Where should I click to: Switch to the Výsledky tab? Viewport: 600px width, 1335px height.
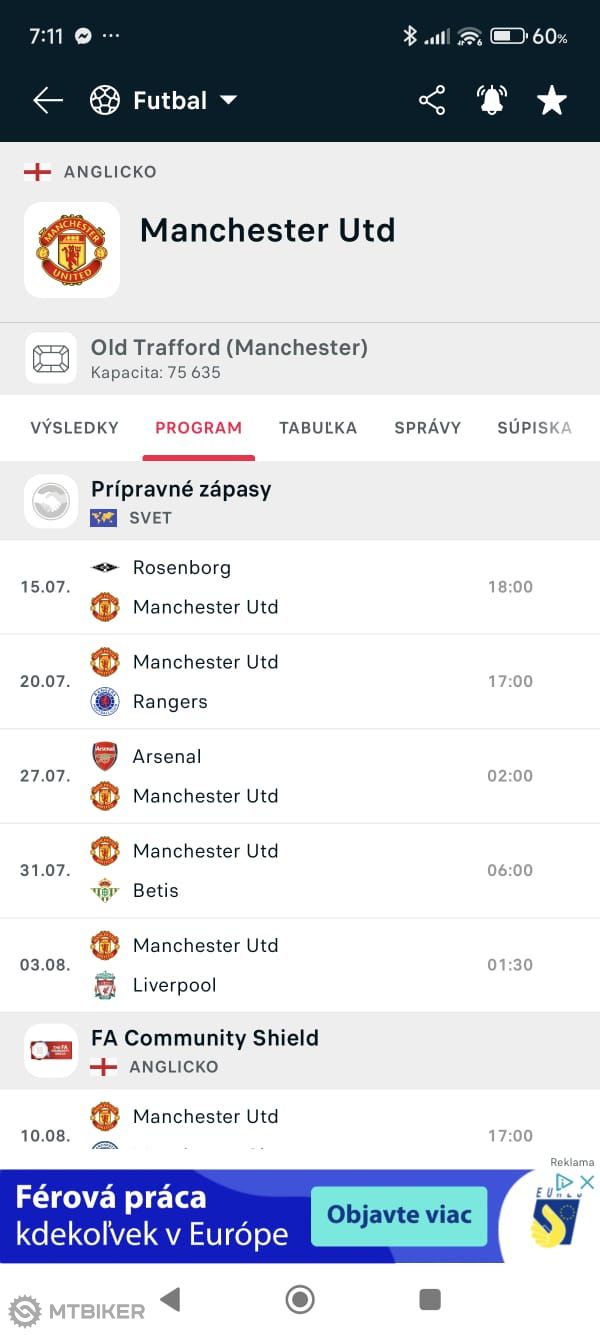click(x=74, y=428)
